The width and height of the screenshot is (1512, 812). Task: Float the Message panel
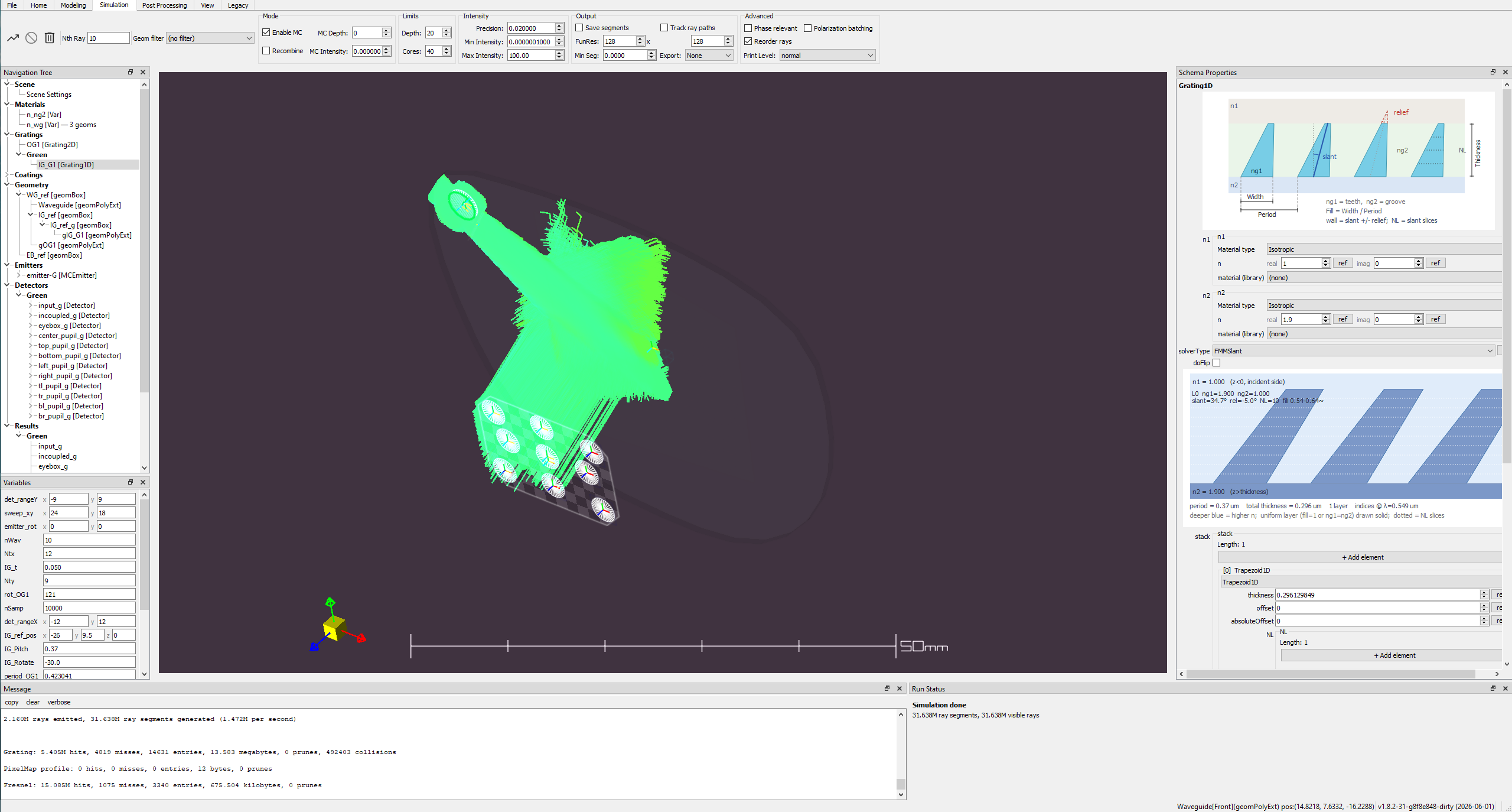887,688
